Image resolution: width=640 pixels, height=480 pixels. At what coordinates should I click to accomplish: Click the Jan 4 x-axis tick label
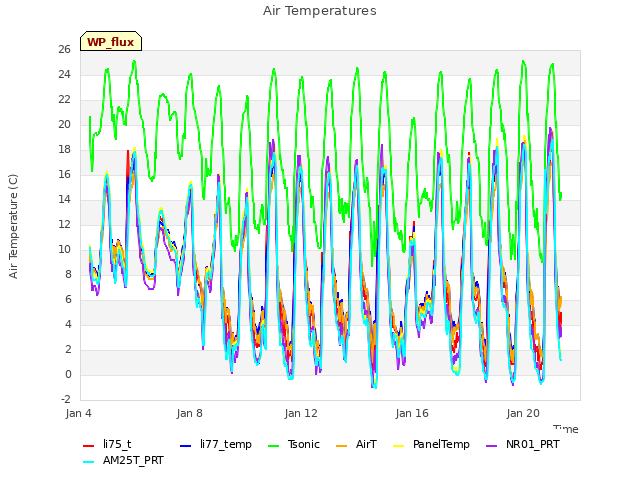[x=78, y=413]
